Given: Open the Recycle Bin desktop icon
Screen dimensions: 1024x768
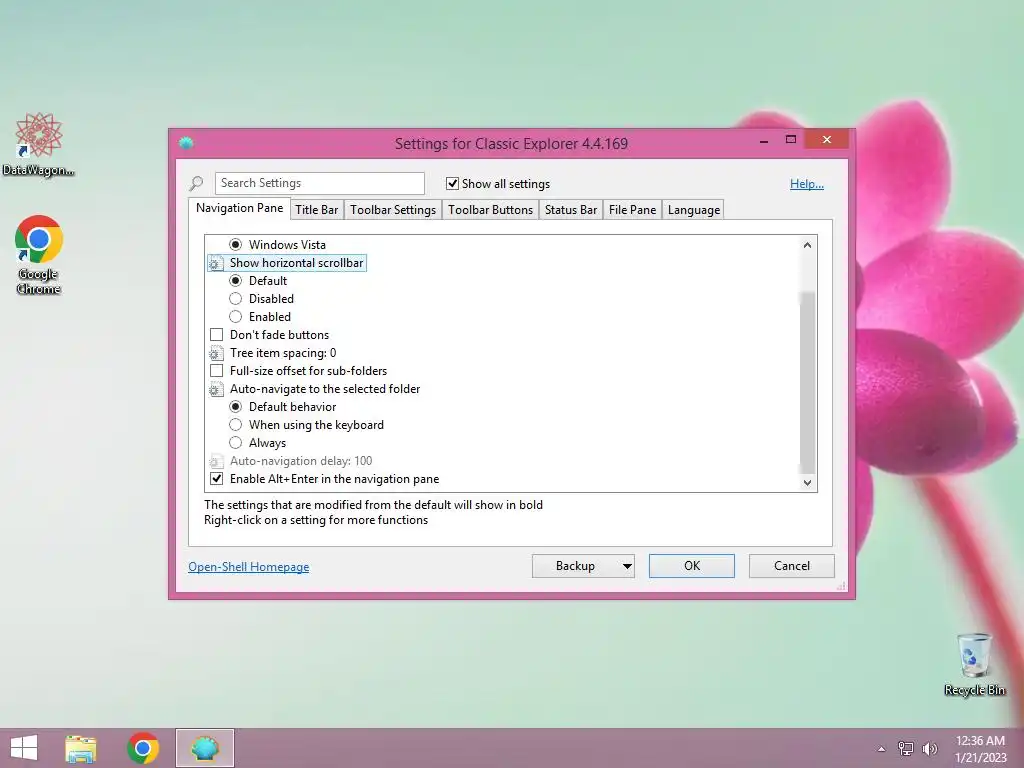Looking at the screenshot, I should click(974, 664).
